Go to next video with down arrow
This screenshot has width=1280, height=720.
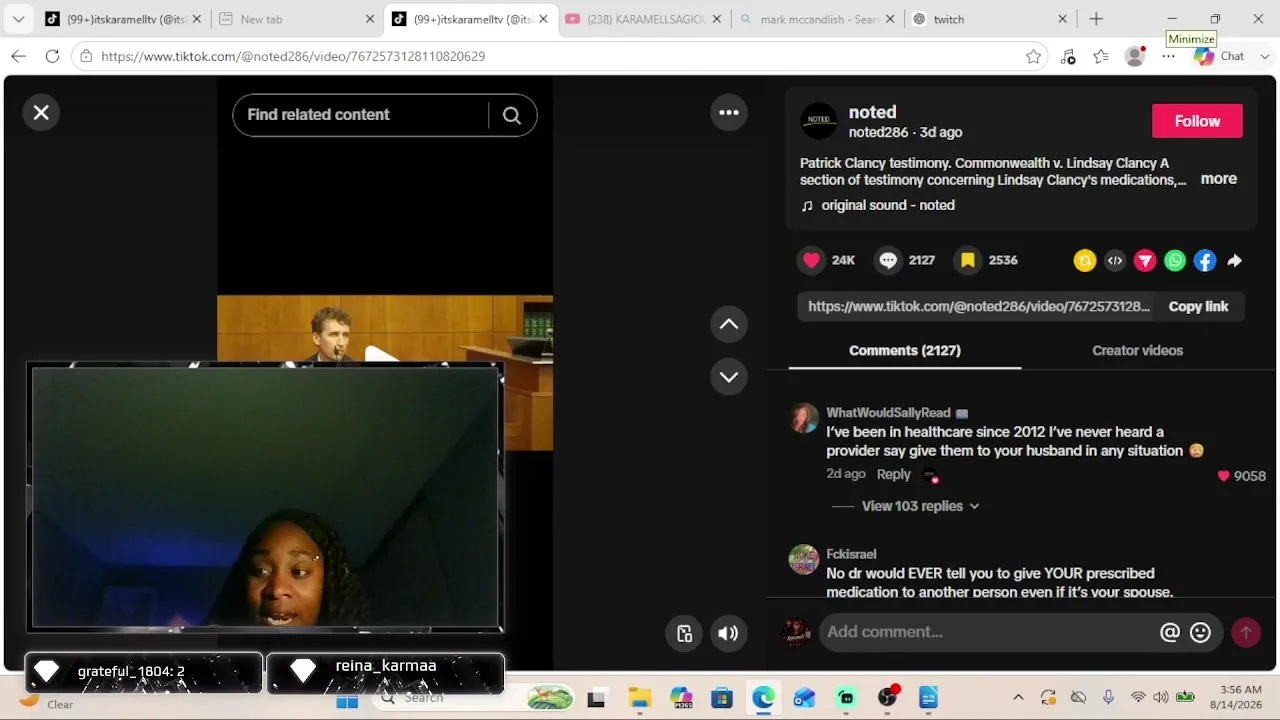point(729,377)
